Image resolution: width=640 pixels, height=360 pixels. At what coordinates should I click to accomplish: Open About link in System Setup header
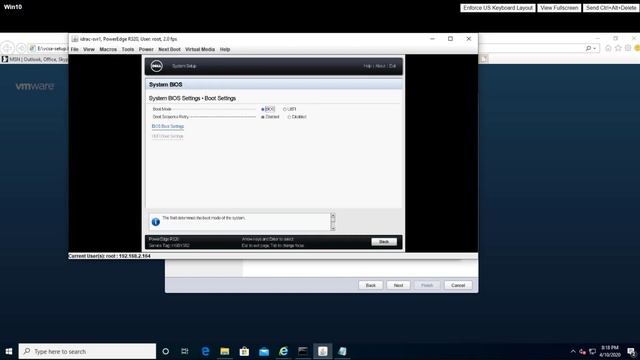380,66
